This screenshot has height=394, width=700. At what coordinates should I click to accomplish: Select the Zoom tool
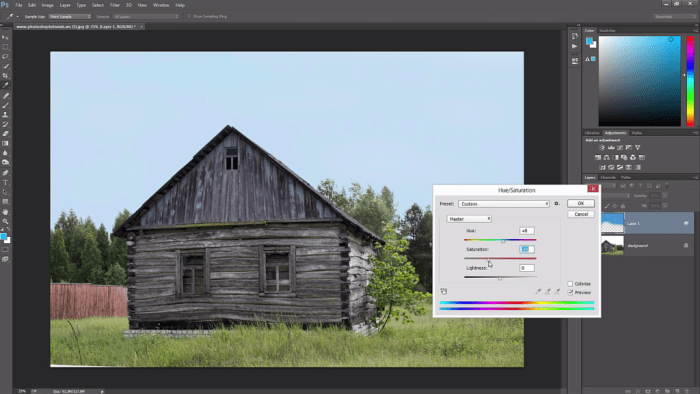click(x=5, y=221)
